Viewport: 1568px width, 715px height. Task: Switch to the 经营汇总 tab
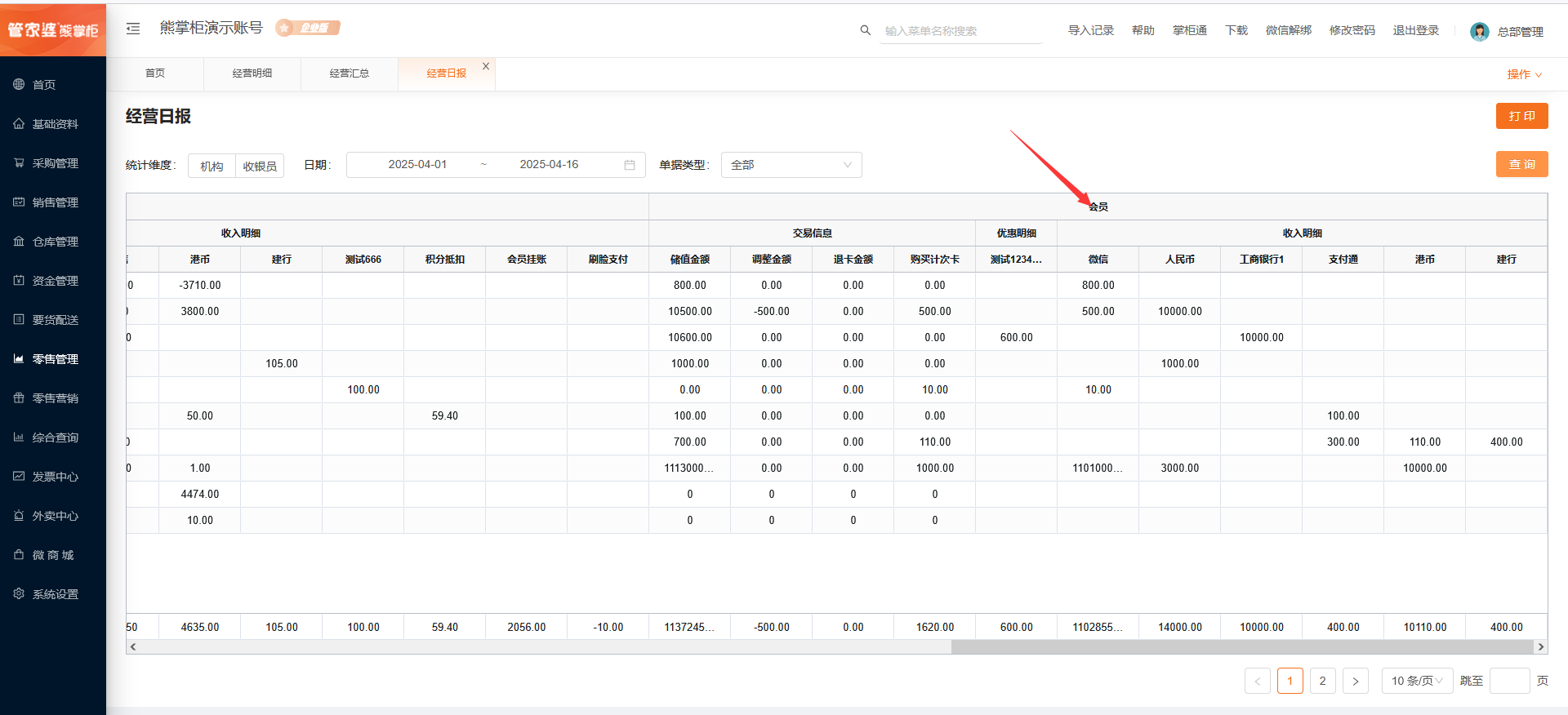coord(350,73)
